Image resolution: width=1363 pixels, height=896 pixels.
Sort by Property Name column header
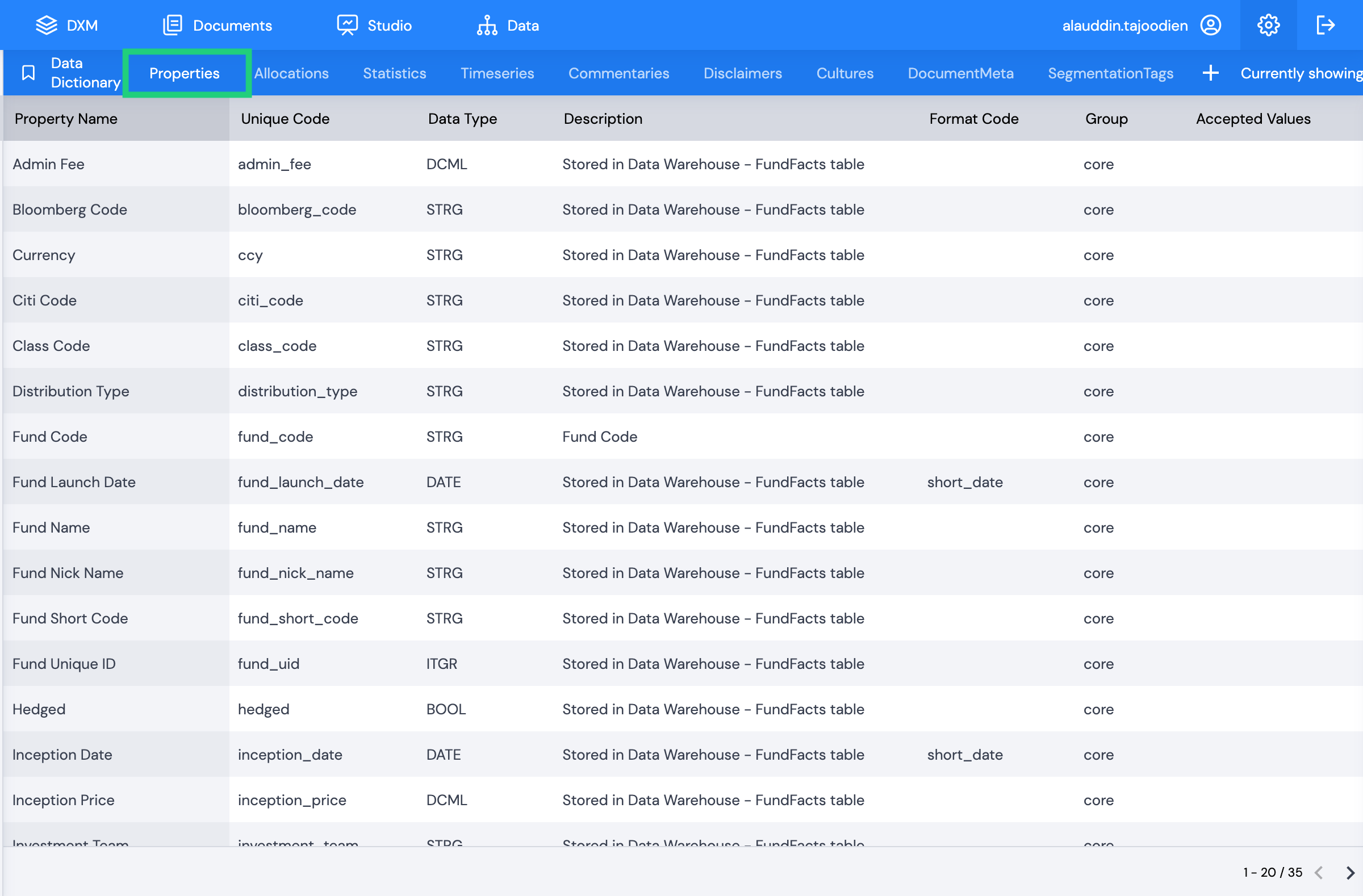point(66,119)
